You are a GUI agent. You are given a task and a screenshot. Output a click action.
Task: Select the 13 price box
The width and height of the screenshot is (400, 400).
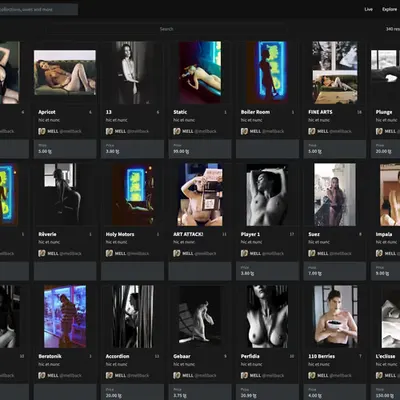coord(132,149)
